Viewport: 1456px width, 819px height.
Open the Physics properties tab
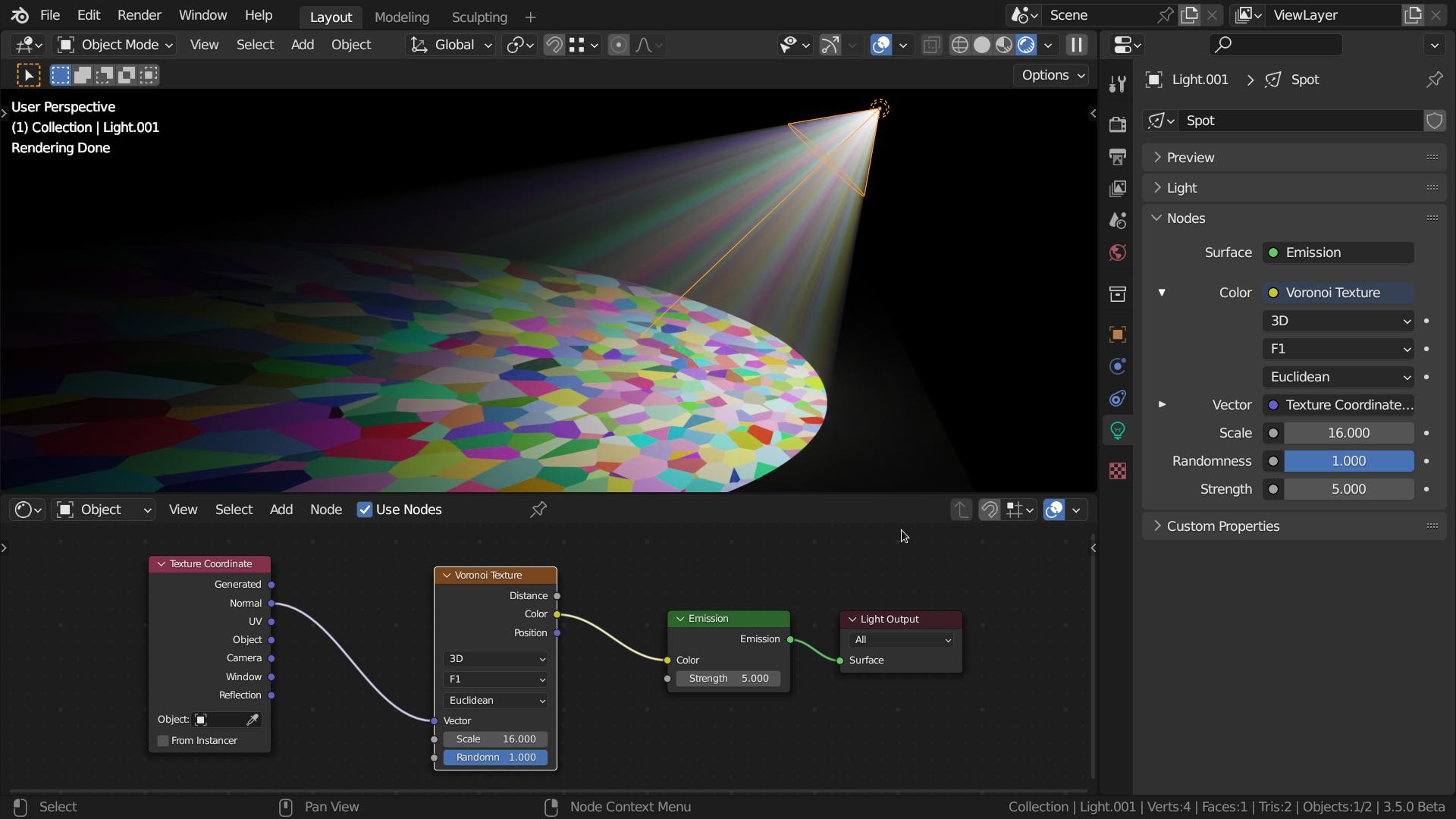point(1117,366)
